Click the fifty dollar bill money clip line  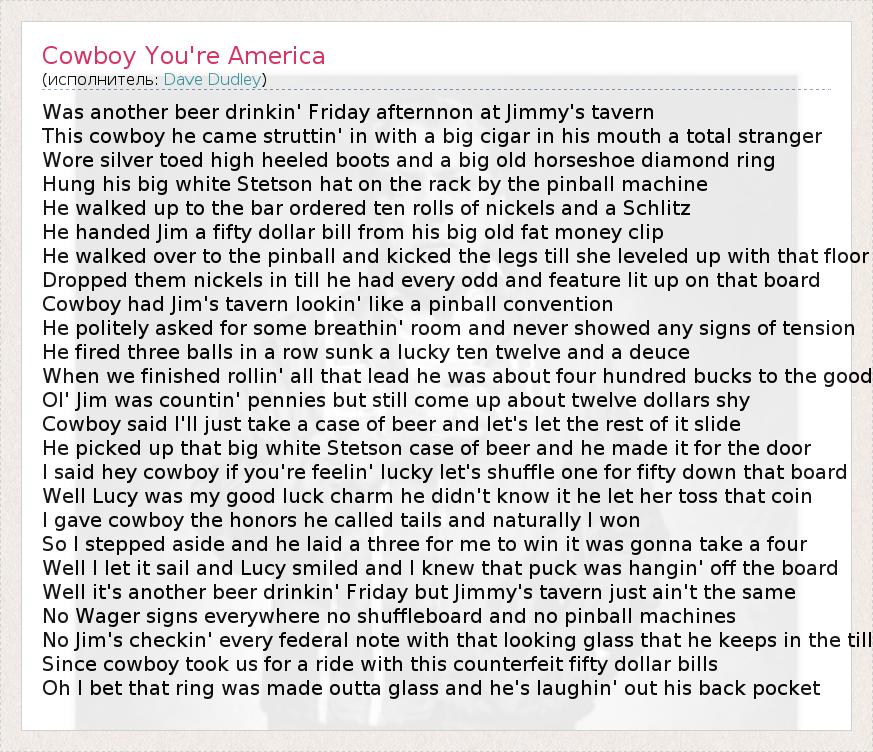pos(353,232)
